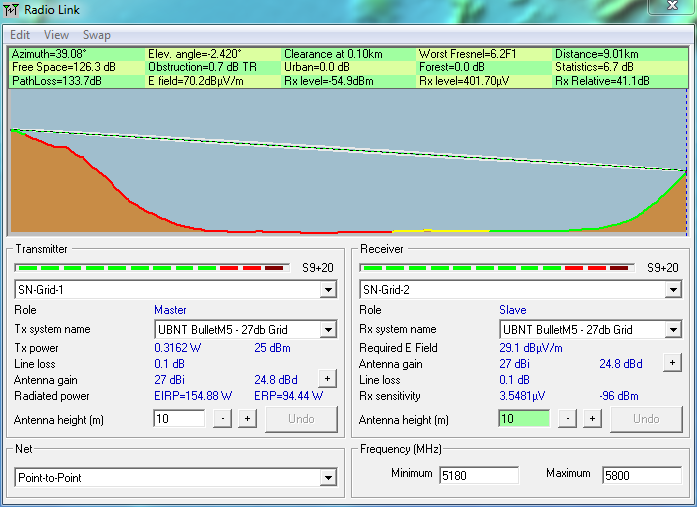Image resolution: width=697 pixels, height=507 pixels.
Task: Decrease transmitter antenna height with minus button
Action: (222, 419)
